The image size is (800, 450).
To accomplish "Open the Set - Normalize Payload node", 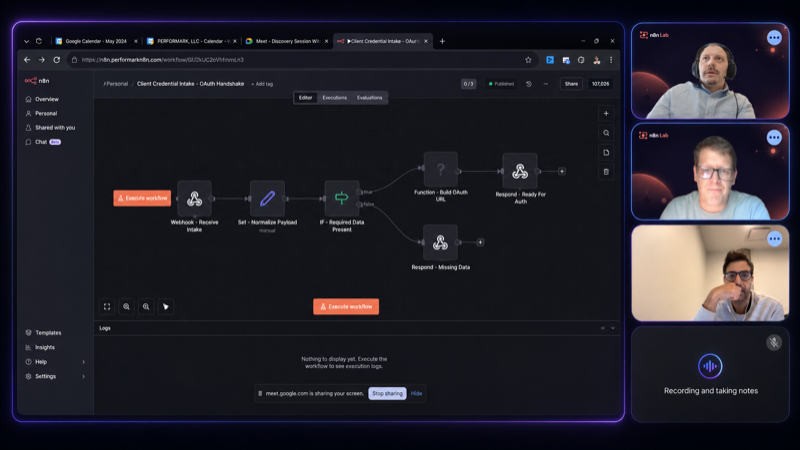I will tap(267, 198).
